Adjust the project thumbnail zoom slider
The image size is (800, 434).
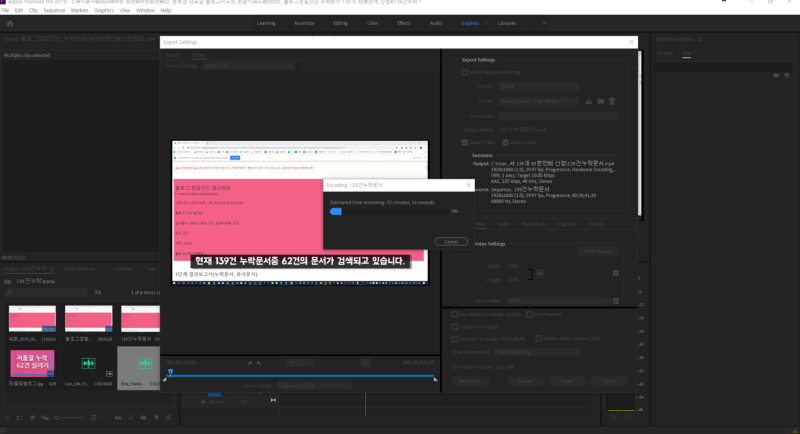69,418
